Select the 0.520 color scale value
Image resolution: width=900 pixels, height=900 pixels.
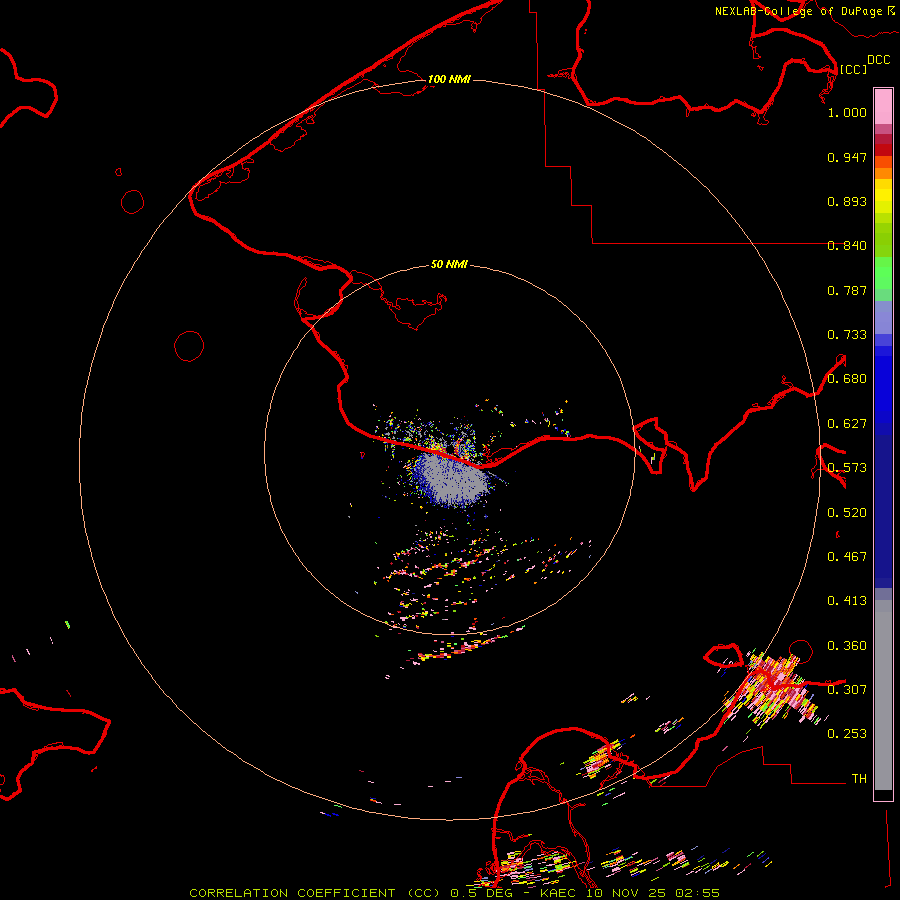pyautogui.click(x=847, y=513)
